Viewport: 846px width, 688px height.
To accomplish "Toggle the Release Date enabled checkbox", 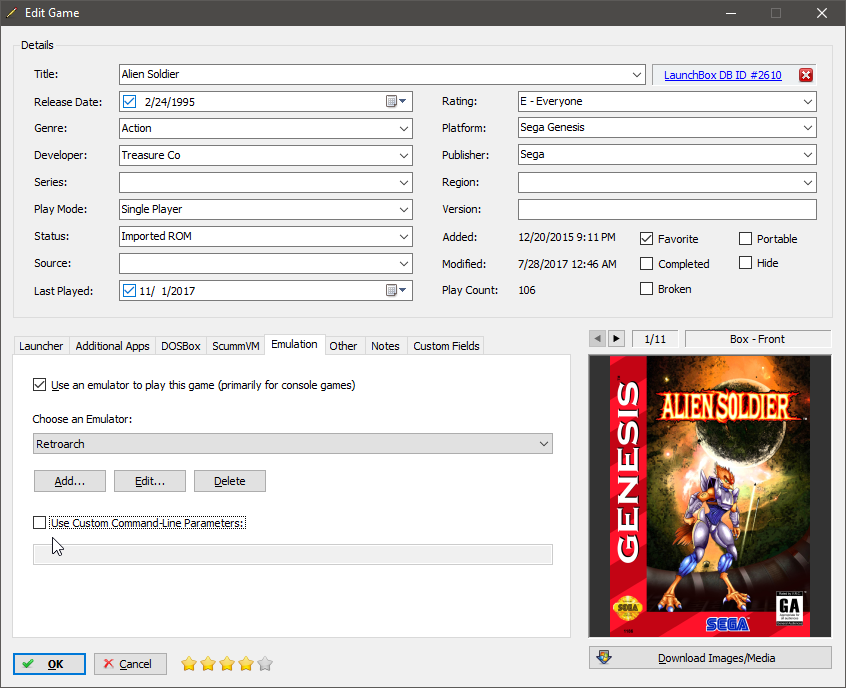I will point(129,101).
